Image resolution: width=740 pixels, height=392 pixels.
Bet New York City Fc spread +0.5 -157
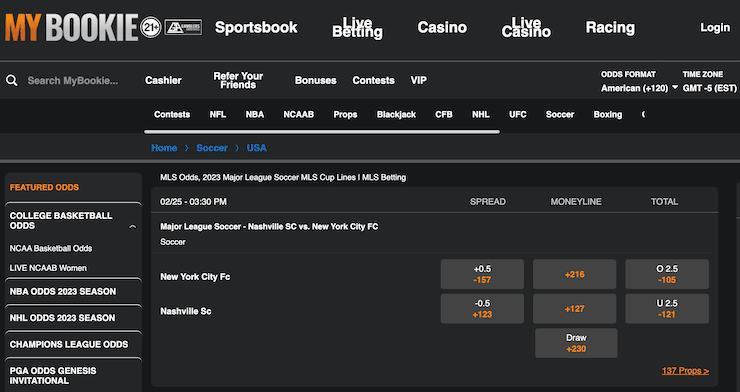[482, 274]
